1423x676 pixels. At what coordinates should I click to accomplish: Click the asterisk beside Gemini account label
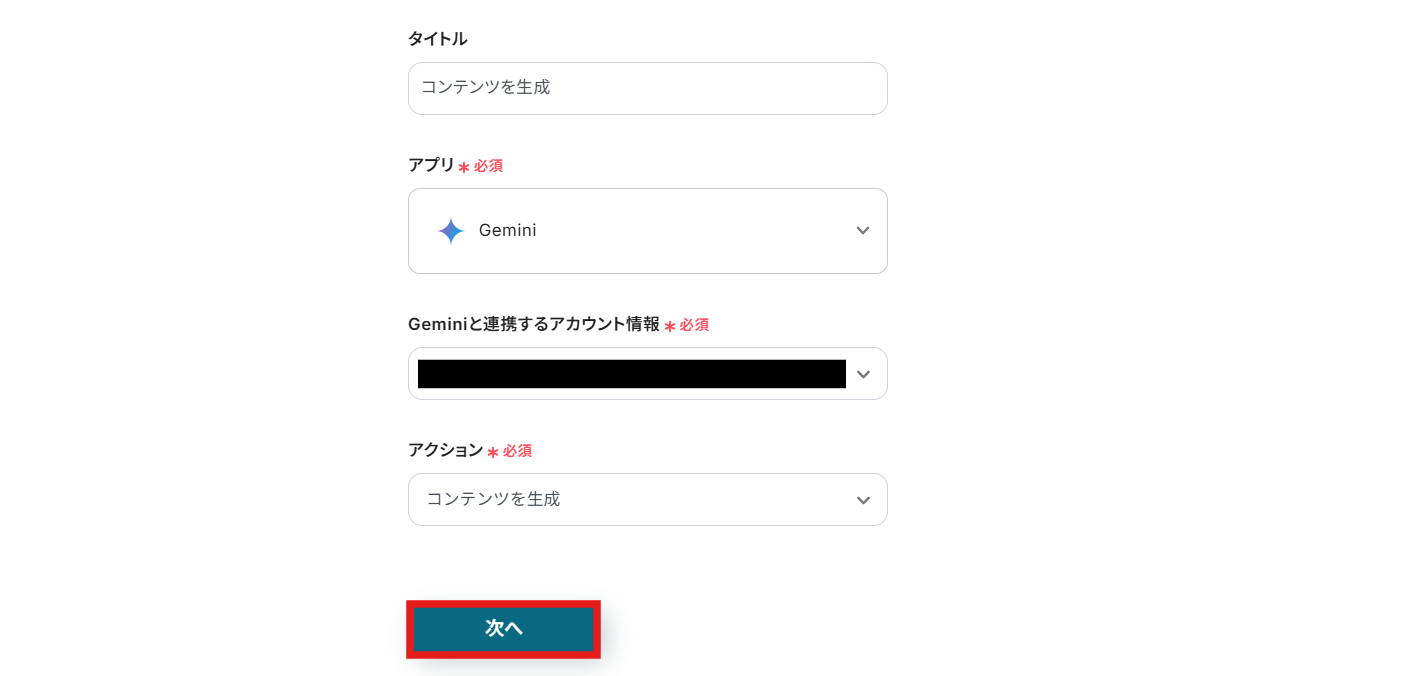[x=670, y=326]
